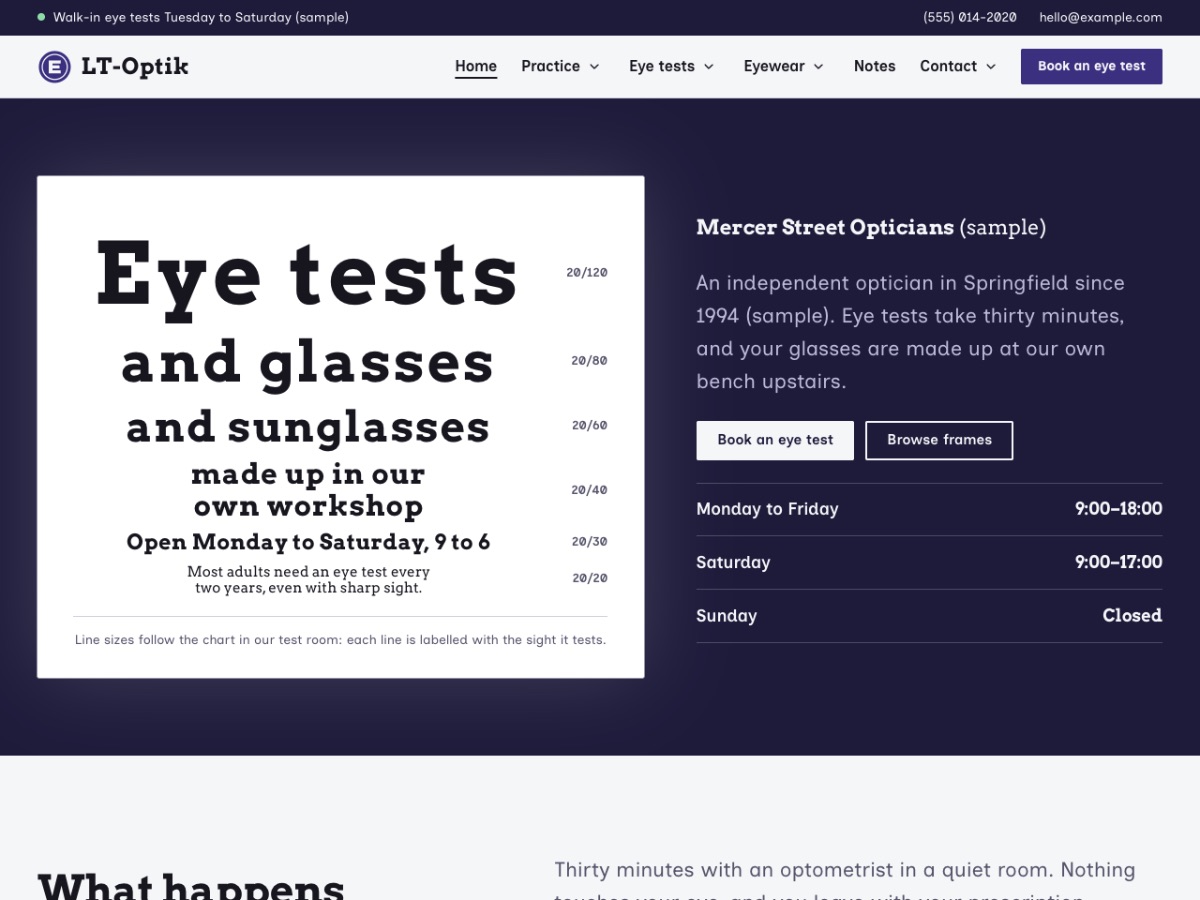This screenshot has height=900, width=1200.
Task: Click the walk-in eye tests announcement text
Action: pyautogui.click(x=201, y=17)
